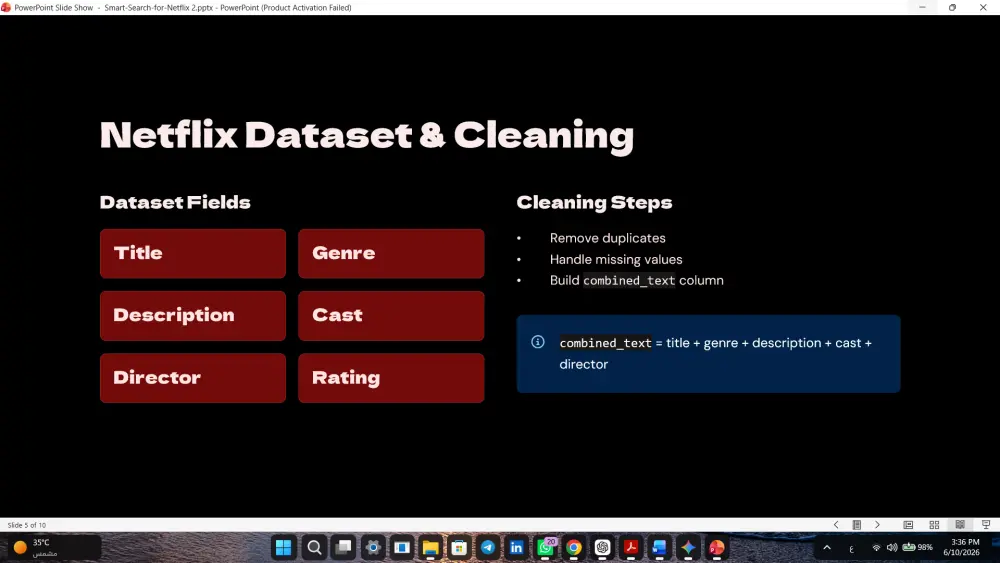The image size is (1000, 563).
Task: Open Settings gear app on taskbar
Action: tap(373, 547)
